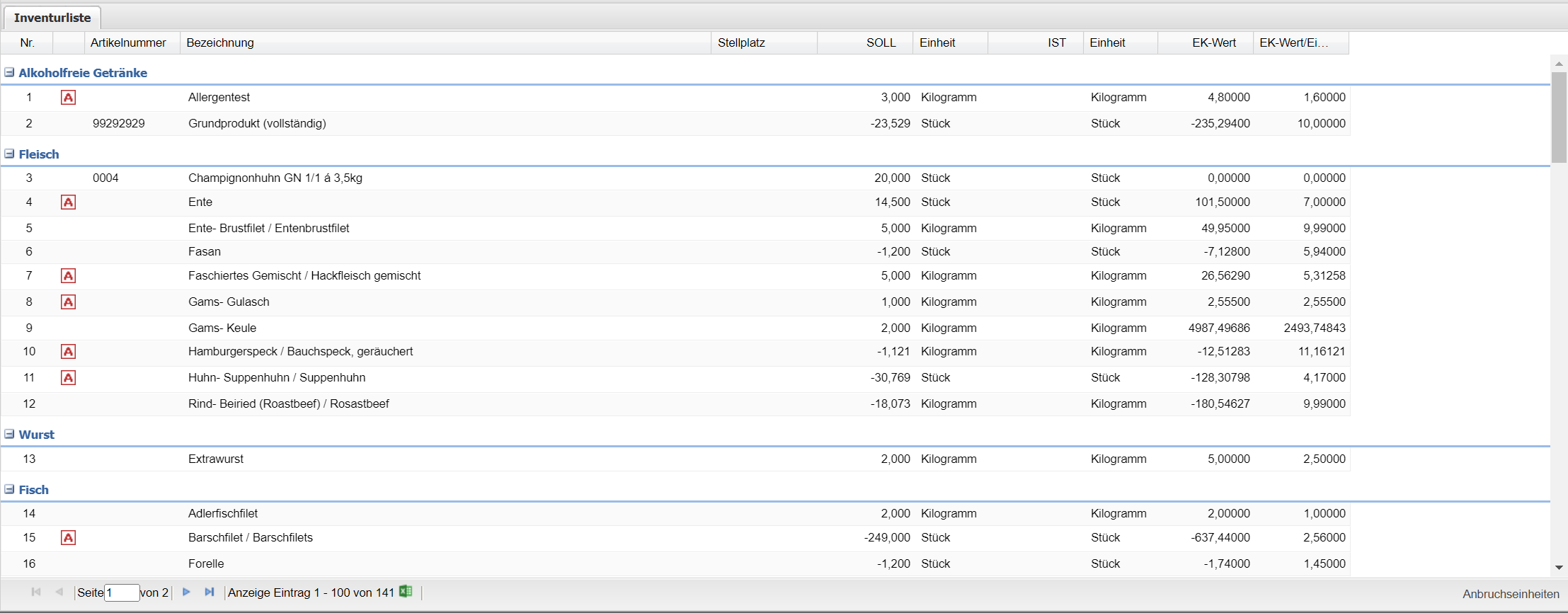Collapse the Fisch group
The height and width of the screenshot is (613, 1568).
tap(10, 489)
